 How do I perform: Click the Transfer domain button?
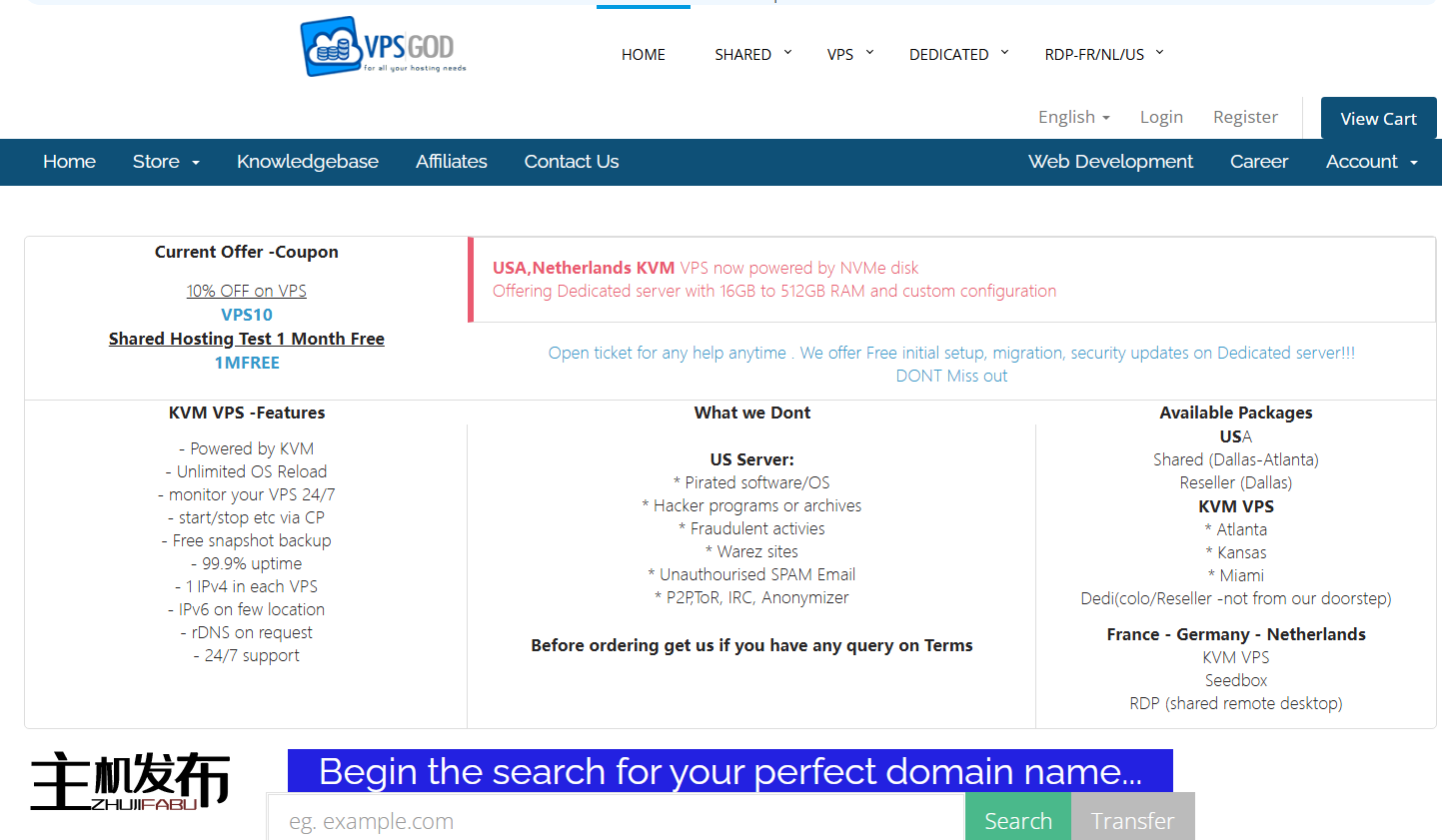click(x=1132, y=819)
